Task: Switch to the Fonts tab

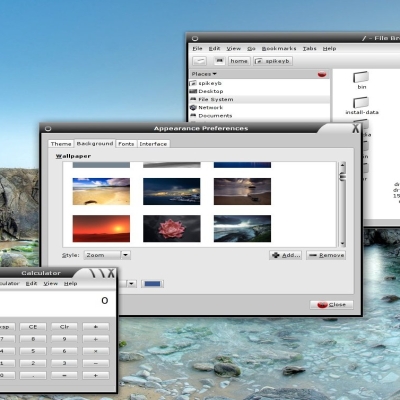Action: [x=126, y=144]
